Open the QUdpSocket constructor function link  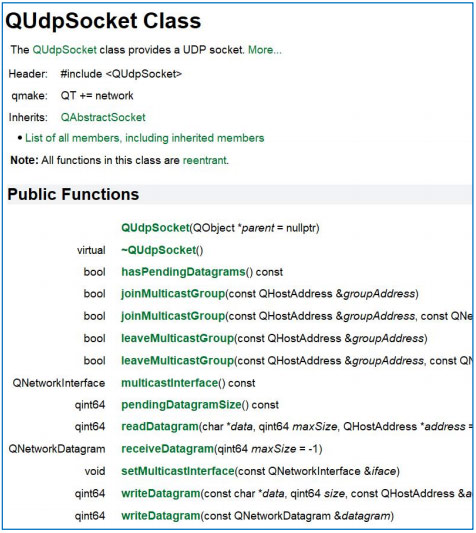[155, 228]
